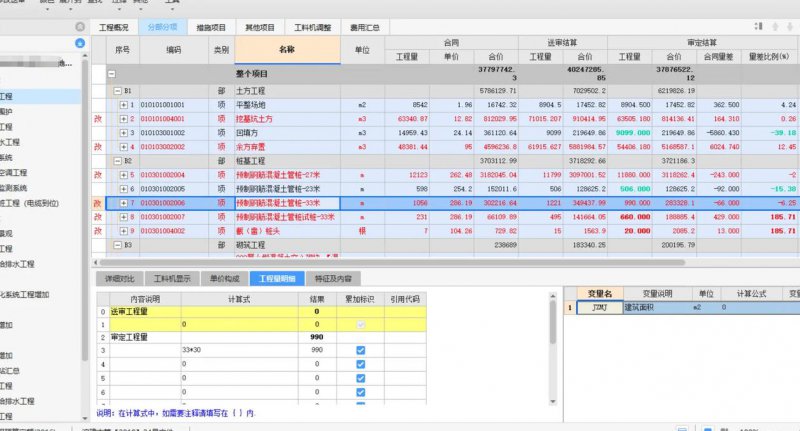Switch to the 详细对比 bottom tab
Screen dimensions: 800x431
click(x=119, y=278)
